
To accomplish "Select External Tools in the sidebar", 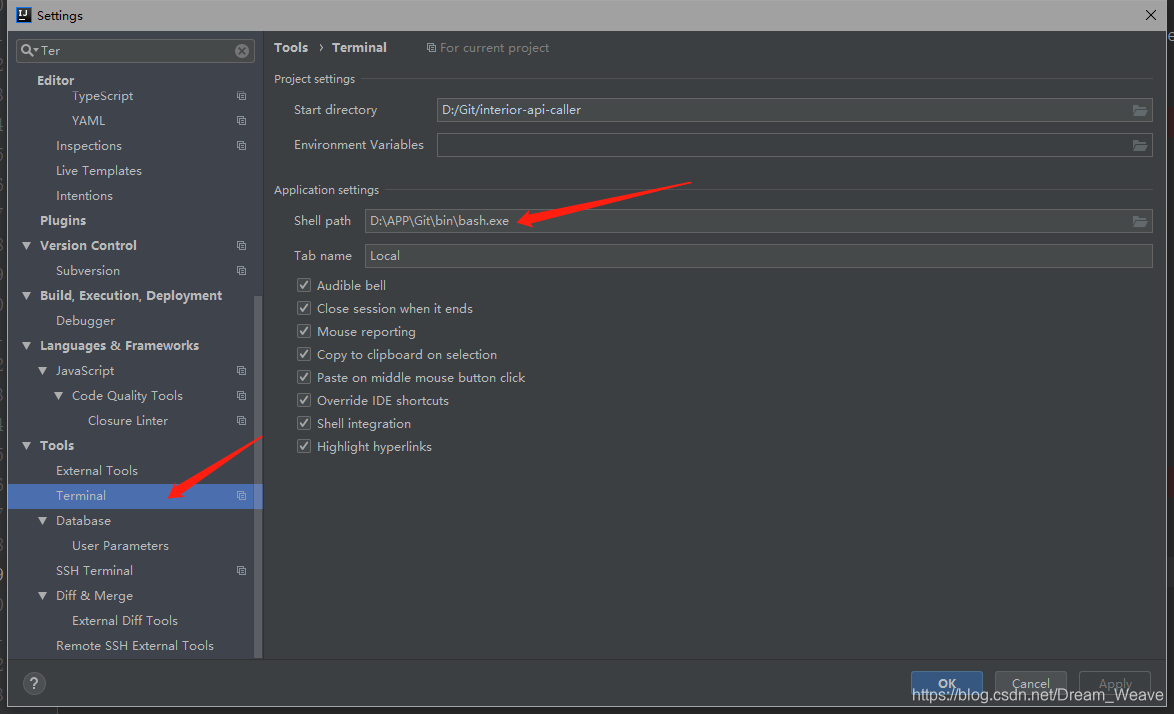I will coord(97,470).
